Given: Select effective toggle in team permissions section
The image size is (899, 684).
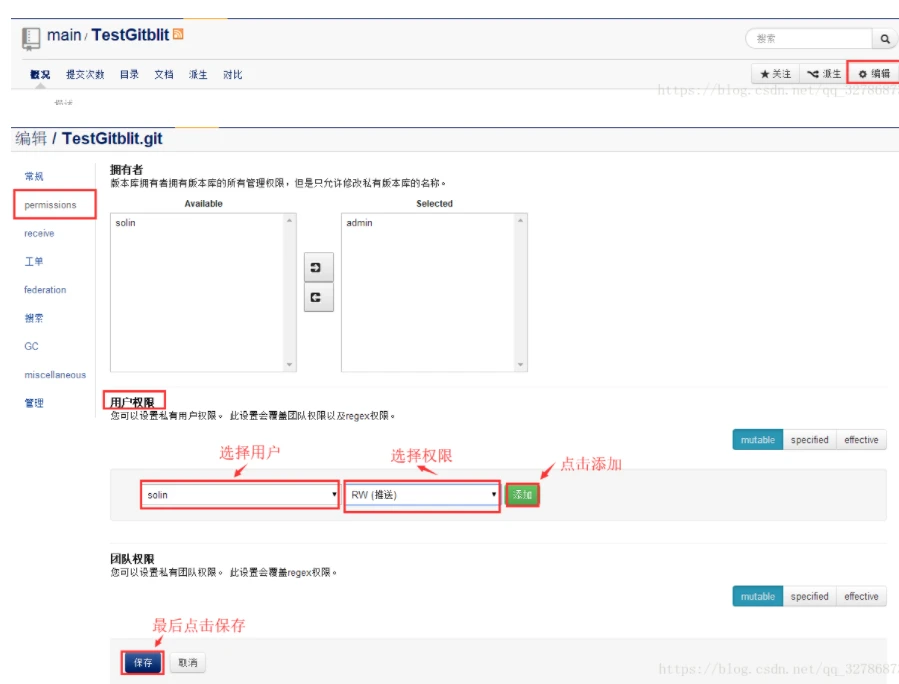Looking at the screenshot, I should (x=861, y=597).
